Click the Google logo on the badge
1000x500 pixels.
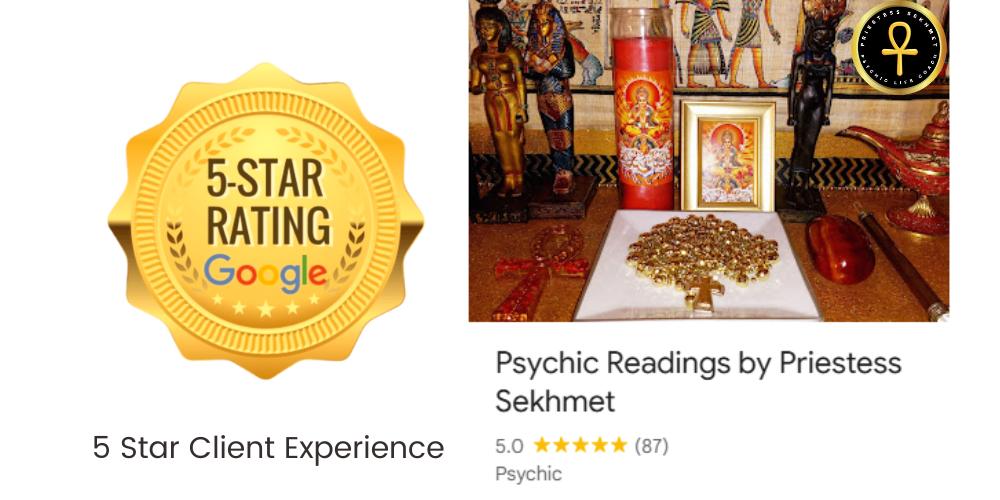tap(265, 272)
